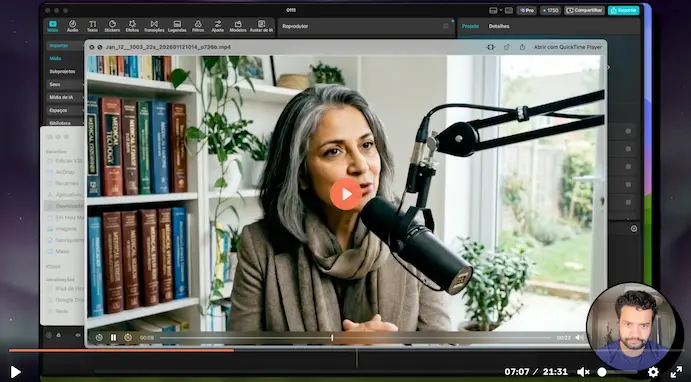Click the share icon in Quick Look header

click(522, 47)
